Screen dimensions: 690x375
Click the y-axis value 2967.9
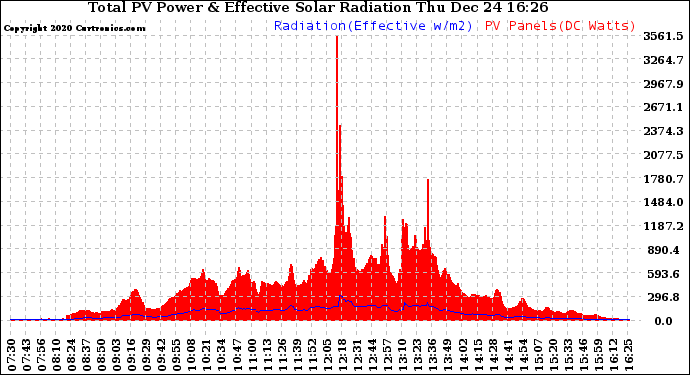click(663, 84)
